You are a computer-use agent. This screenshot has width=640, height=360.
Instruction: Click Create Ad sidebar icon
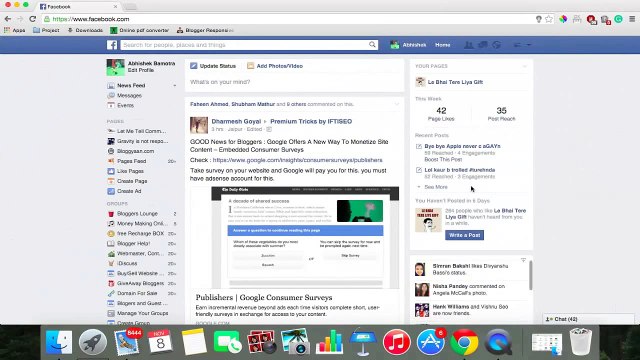pos(111,191)
